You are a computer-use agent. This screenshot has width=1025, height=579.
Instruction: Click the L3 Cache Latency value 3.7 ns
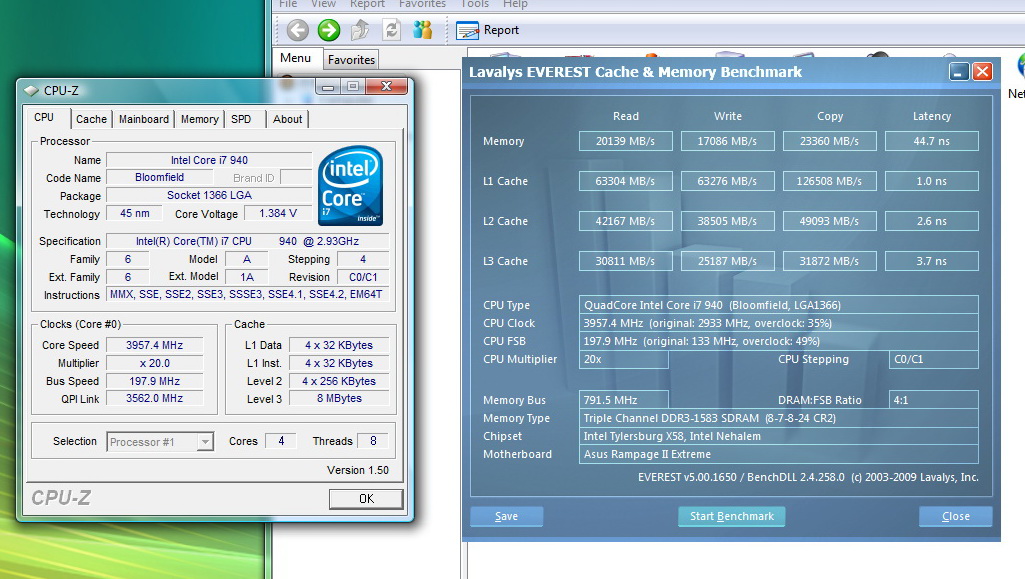[932, 261]
